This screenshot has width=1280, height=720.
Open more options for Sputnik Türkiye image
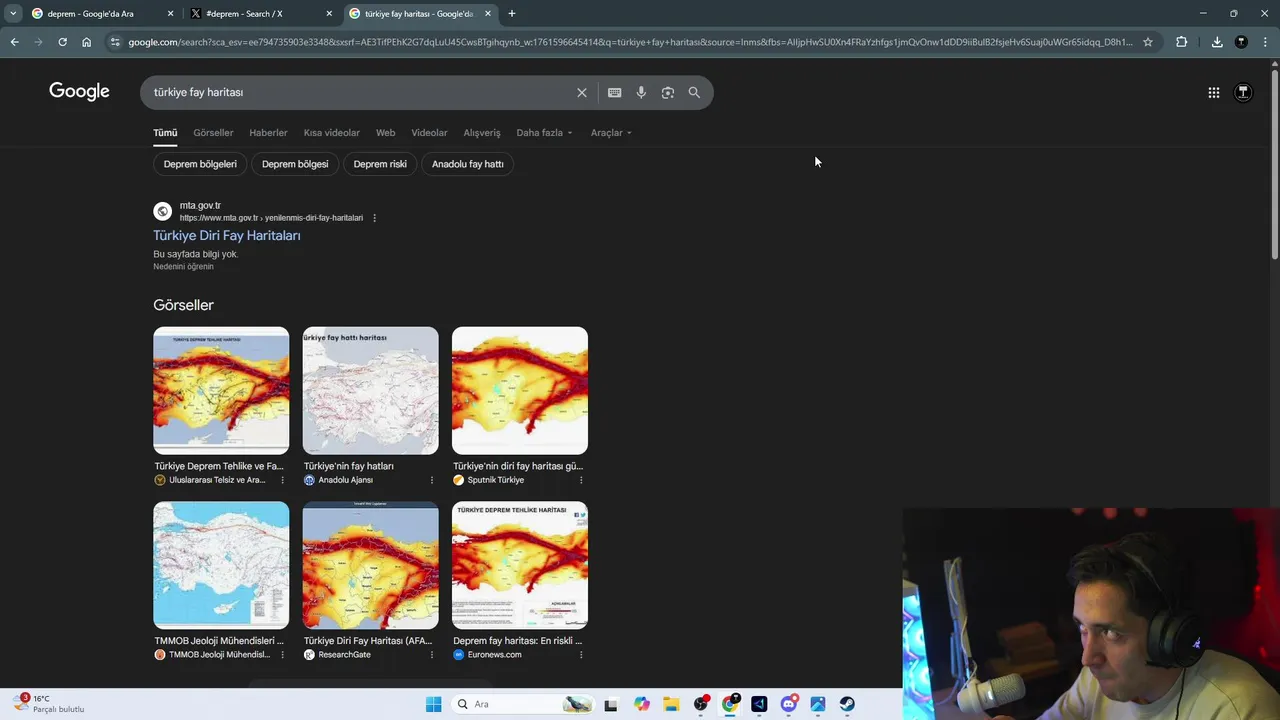point(581,480)
